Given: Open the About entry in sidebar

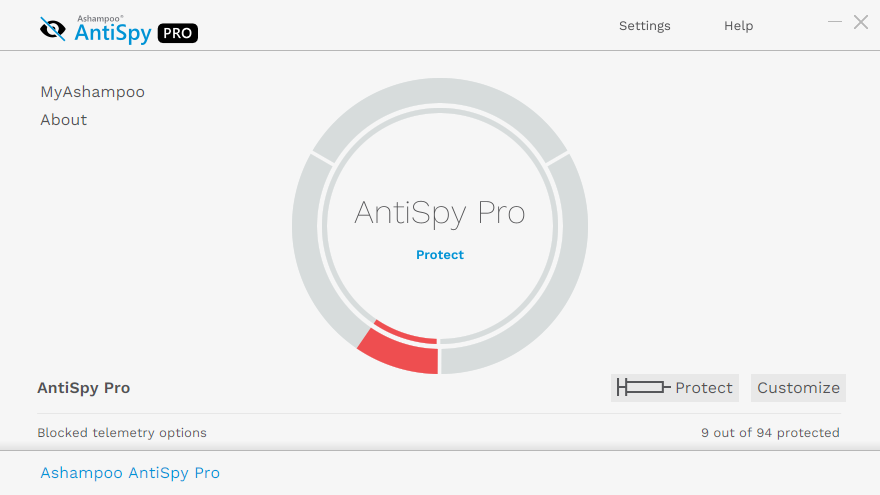Looking at the screenshot, I should point(63,120).
